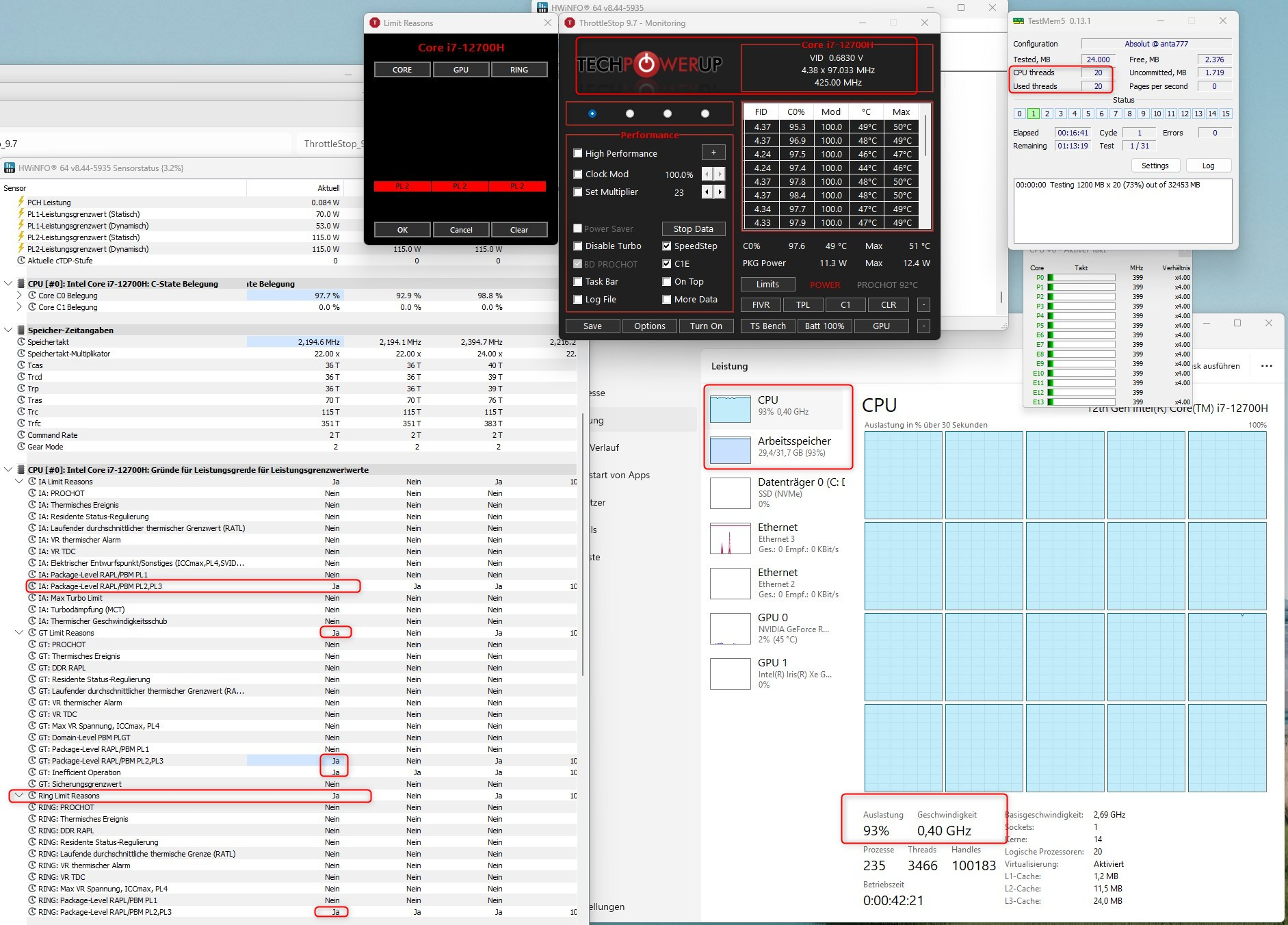Click the sensor icon beside Speichertakt
This screenshot has width=1288, height=925.
click(x=21, y=341)
